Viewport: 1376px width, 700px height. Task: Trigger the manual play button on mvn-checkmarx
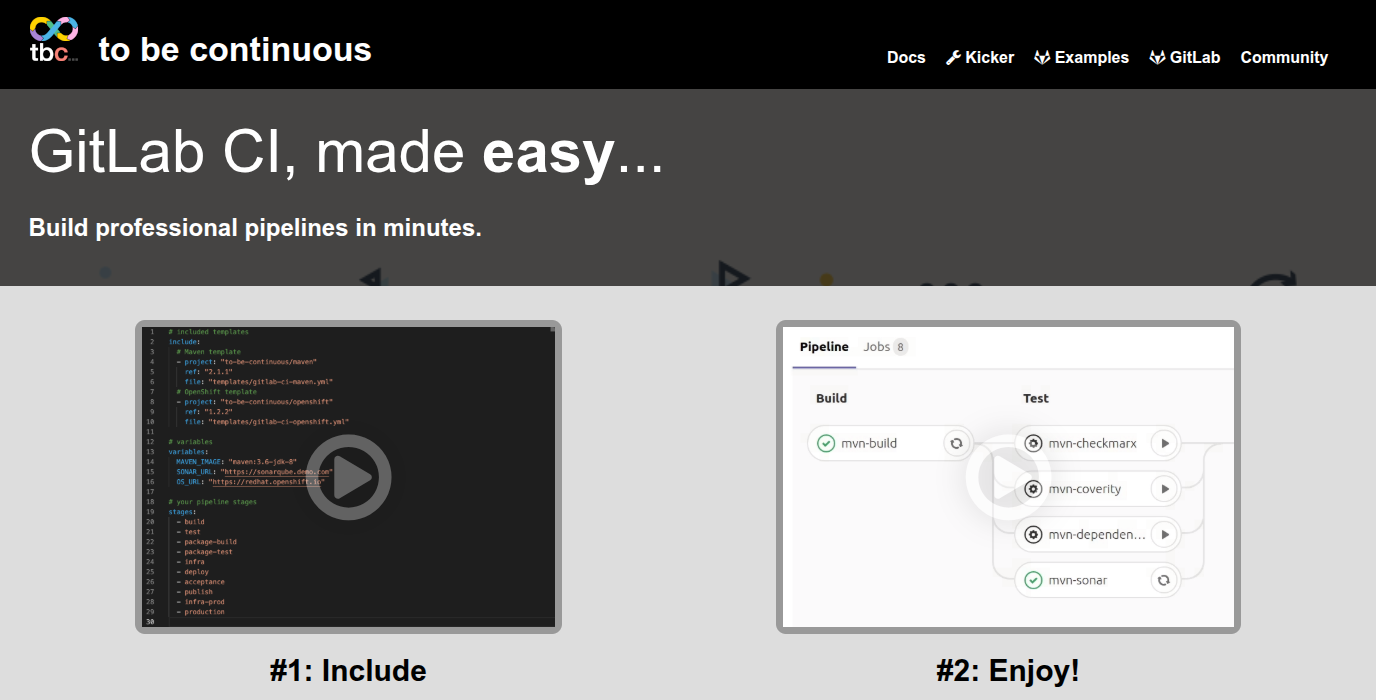coord(1165,442)
